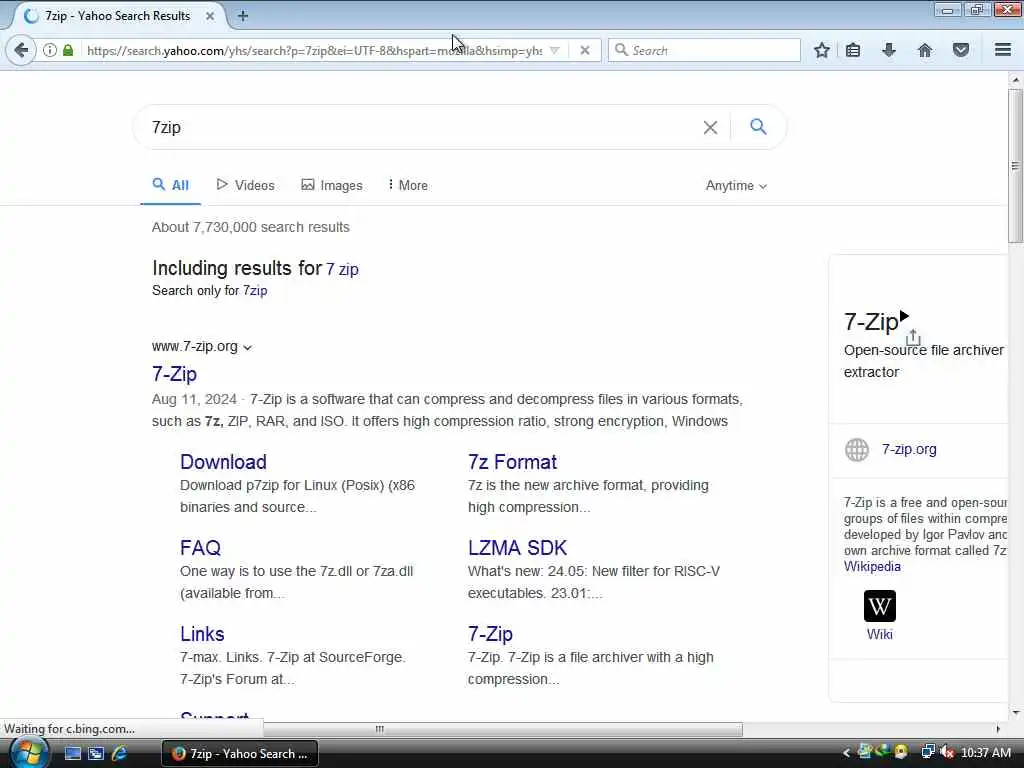Open the Download sublink
Image resolution: width=1024 pixels, height=768 pixels.
pyautogui.click(x=223, y=462)
